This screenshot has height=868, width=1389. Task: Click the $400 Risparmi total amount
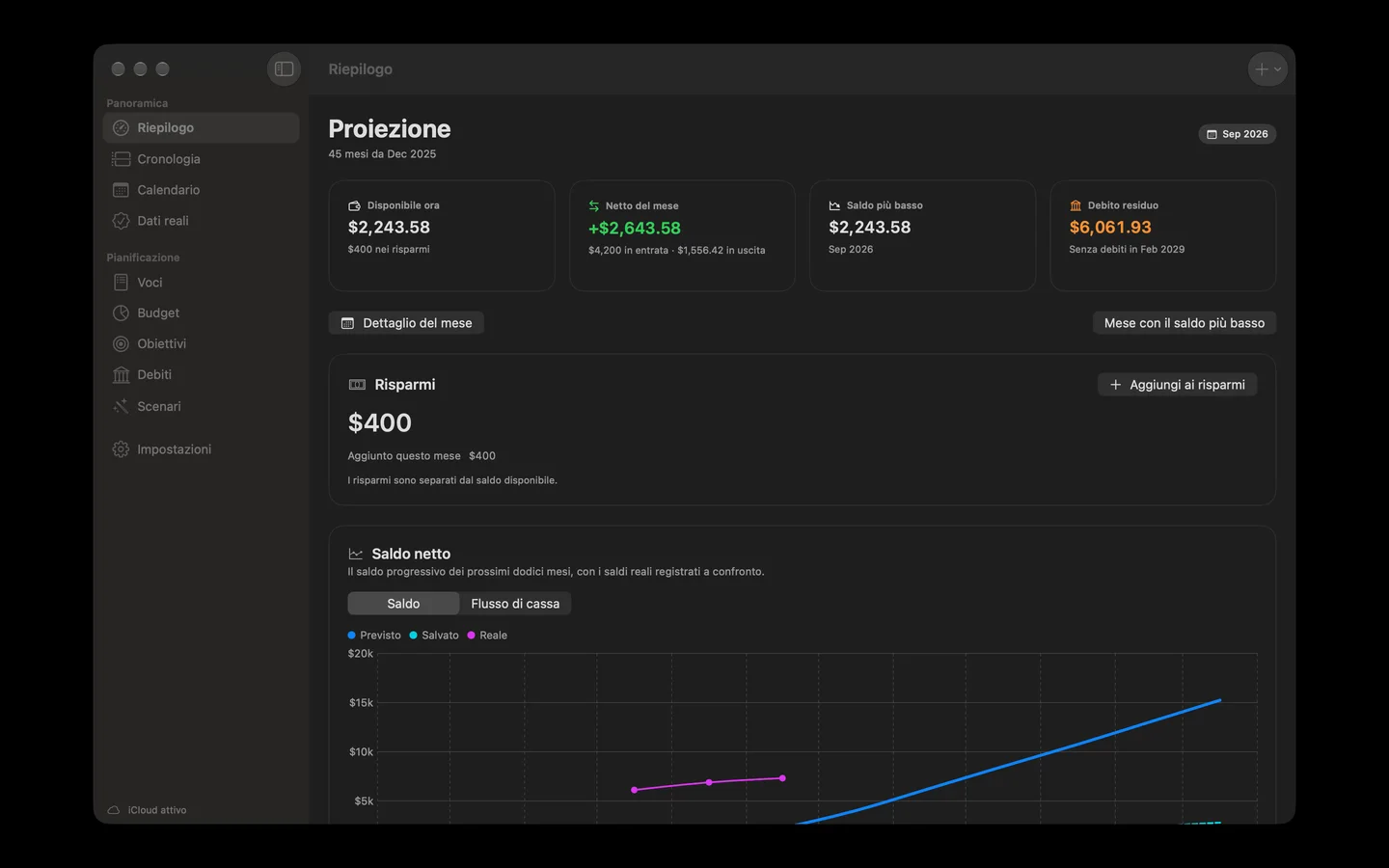click(x=379, y=422)
